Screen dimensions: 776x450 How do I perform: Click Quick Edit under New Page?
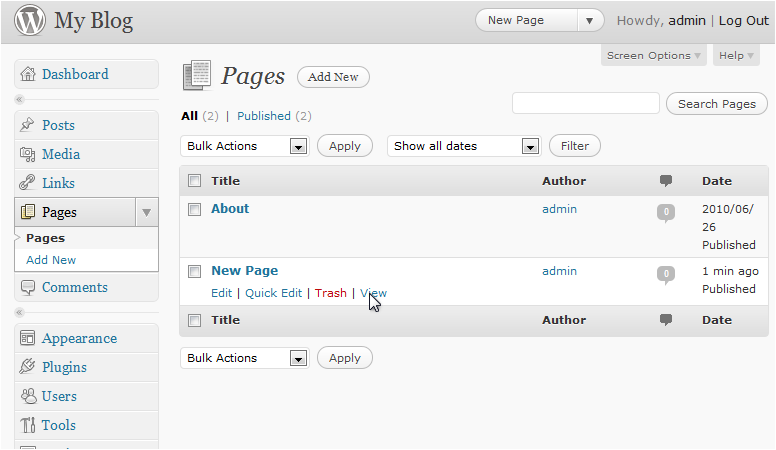tap(273, 293)
